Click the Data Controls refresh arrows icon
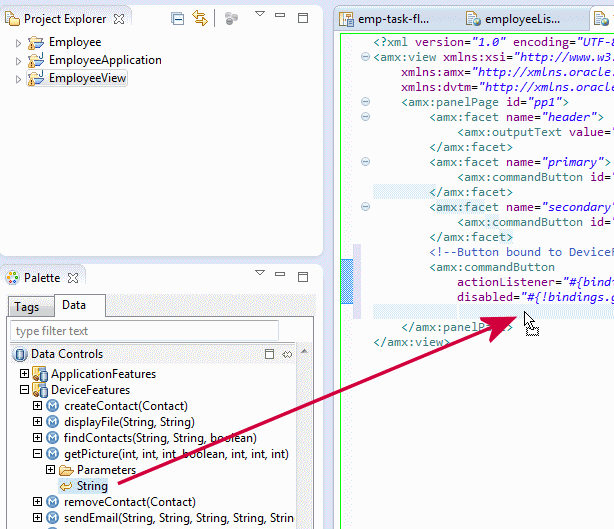This screenshot has height=529, width=614. click(x=287, y=354)
